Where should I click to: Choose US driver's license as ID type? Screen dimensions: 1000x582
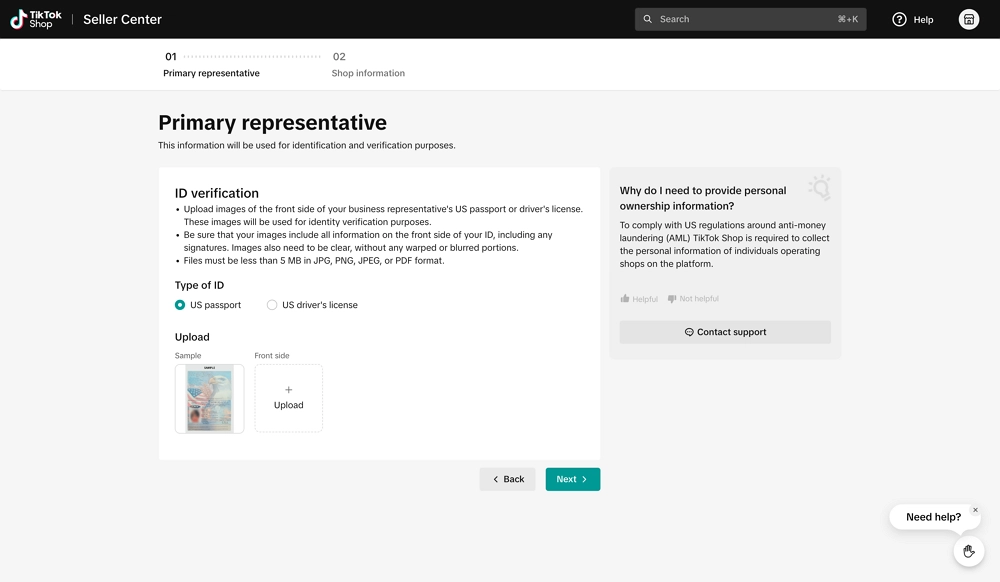tap(271, 305)
